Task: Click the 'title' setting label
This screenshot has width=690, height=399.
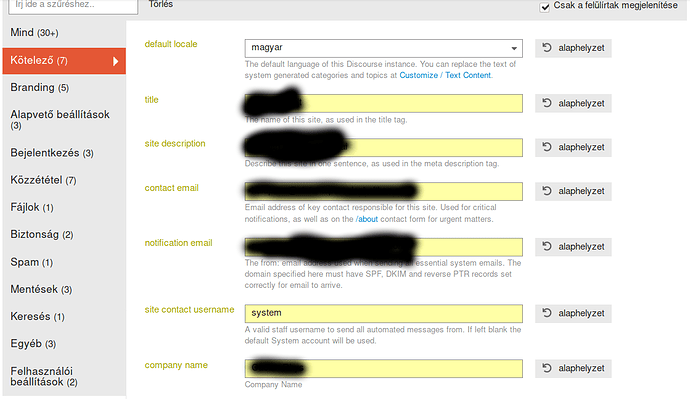Action: click(x=151, y=99)
